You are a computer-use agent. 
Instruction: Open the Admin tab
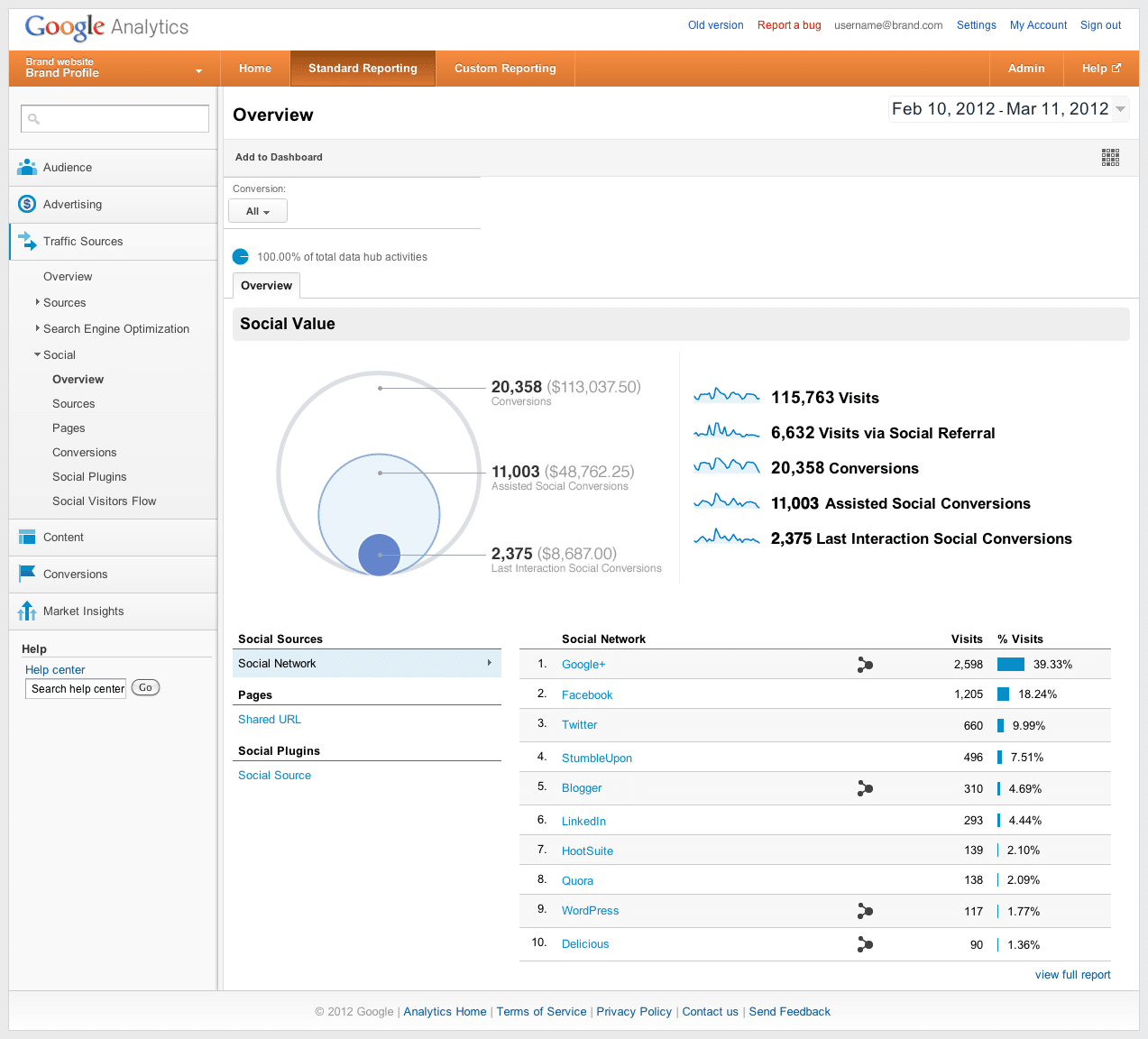[x=1026, y=69]
